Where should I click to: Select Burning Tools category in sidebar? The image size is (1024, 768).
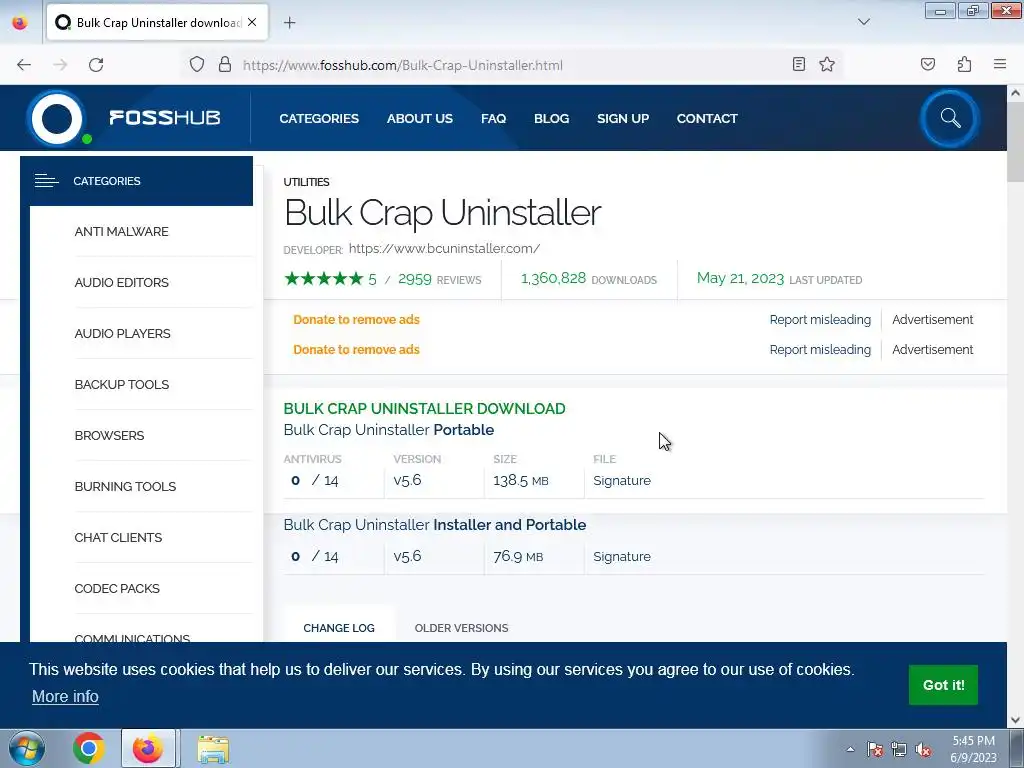125,487
